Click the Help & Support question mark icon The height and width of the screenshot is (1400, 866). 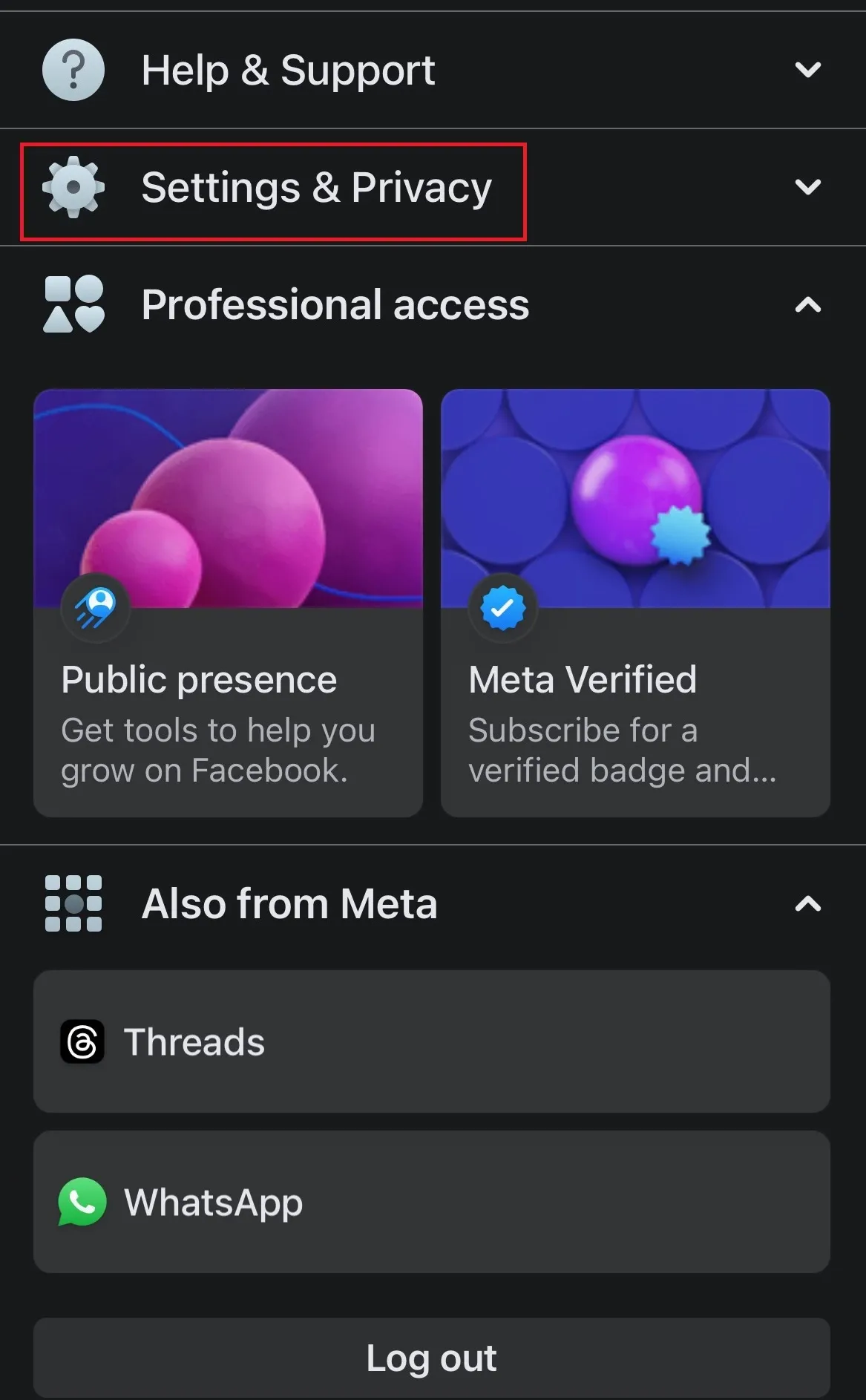coord(73,70)
